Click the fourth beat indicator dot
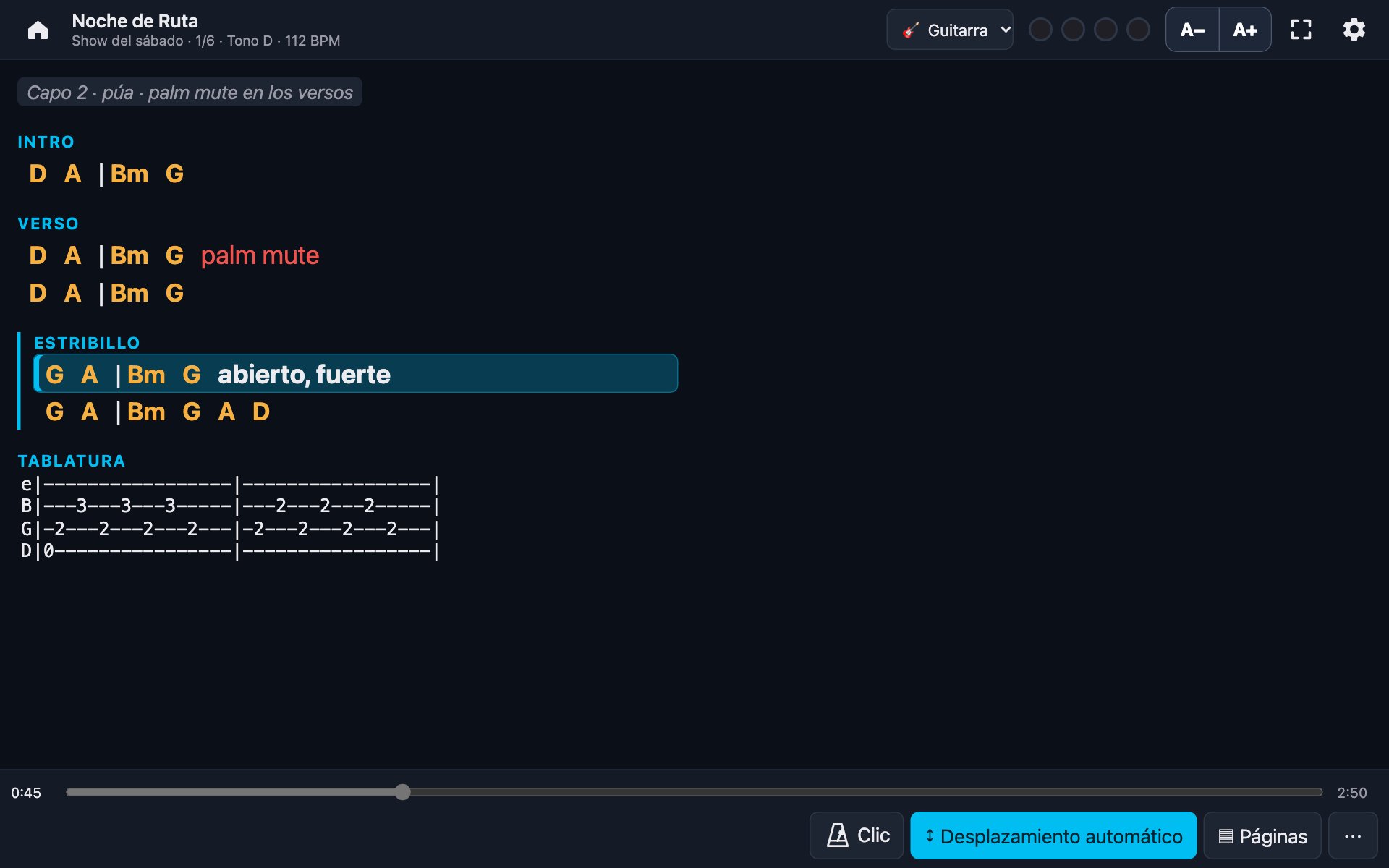This screenshot has height=868, width=1389. pos(1138,30)
